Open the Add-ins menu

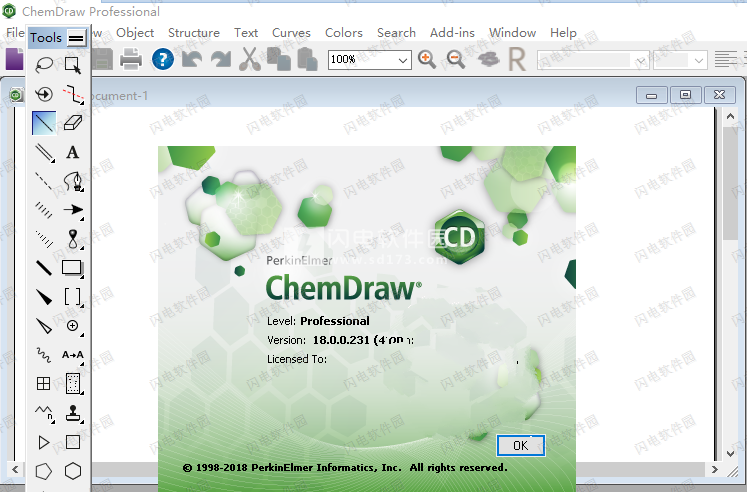point(452,32)
